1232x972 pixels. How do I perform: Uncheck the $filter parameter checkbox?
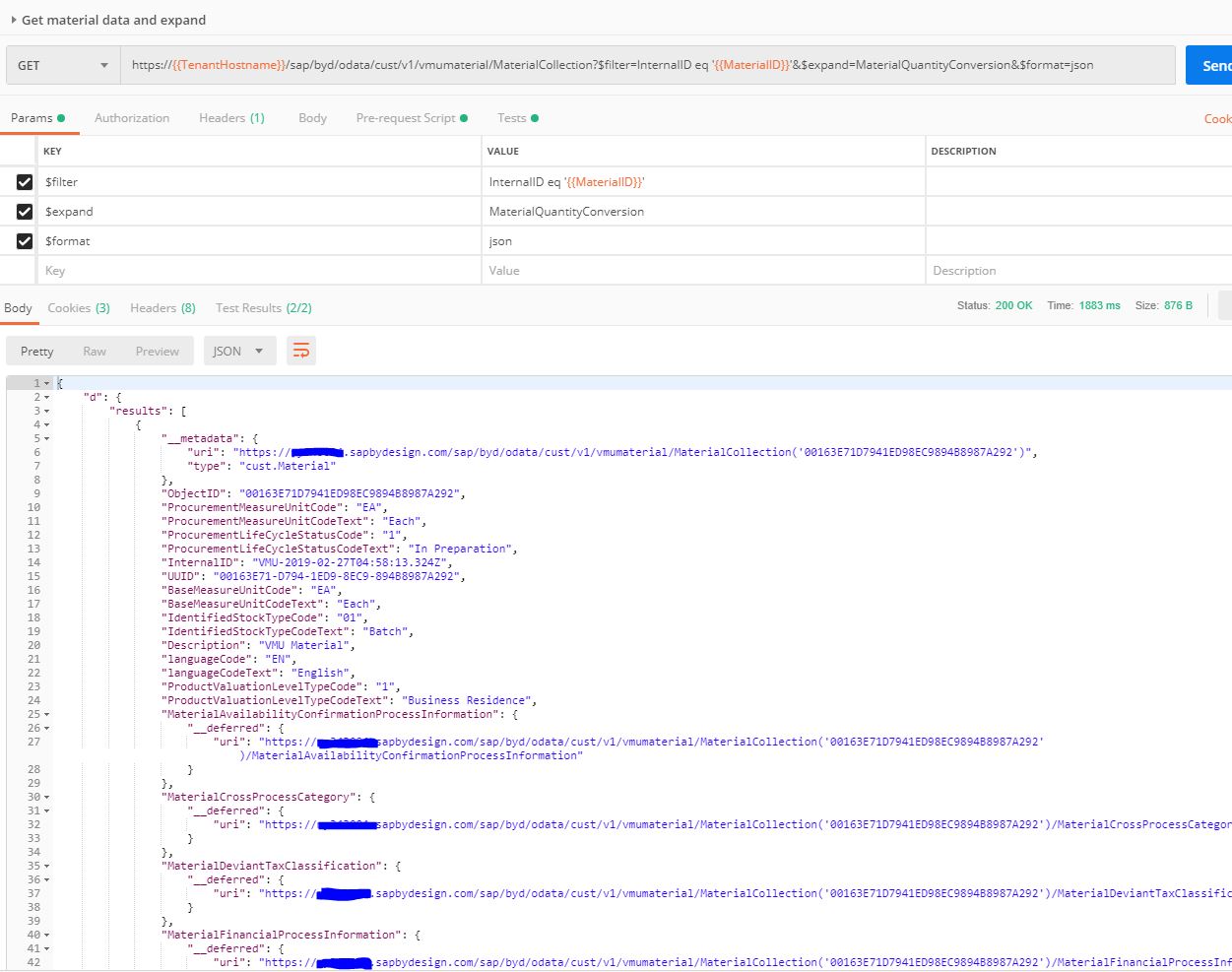pyautogui.click(x=25, y=182)
